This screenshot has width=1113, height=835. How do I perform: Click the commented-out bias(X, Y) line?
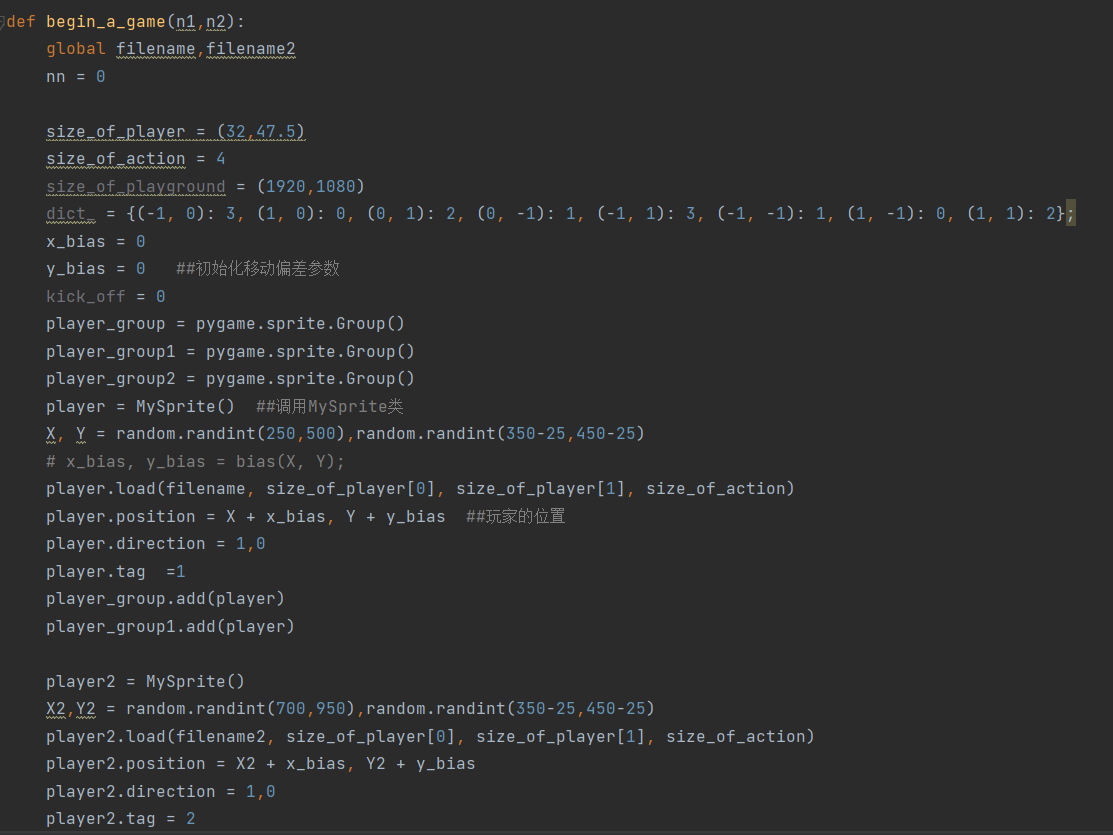click(195, 461)
